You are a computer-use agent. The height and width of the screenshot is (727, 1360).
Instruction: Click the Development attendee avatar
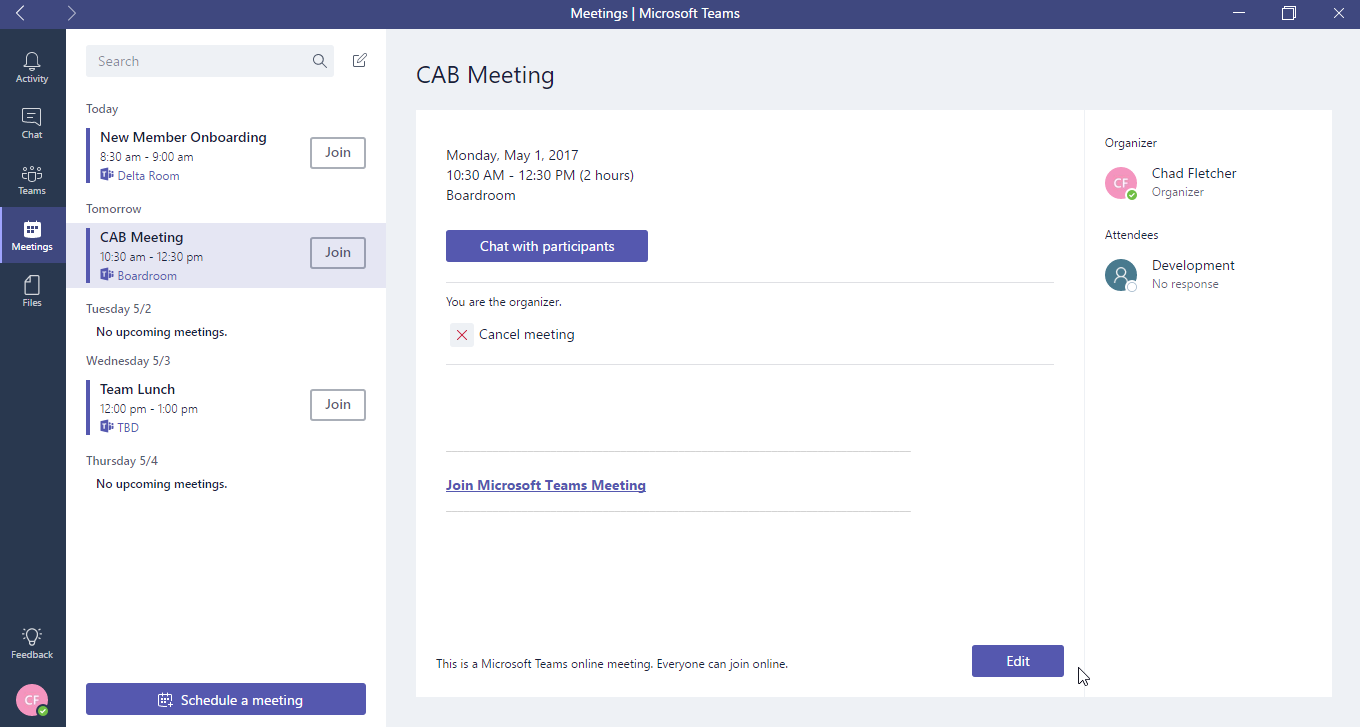coord(1121,275)
